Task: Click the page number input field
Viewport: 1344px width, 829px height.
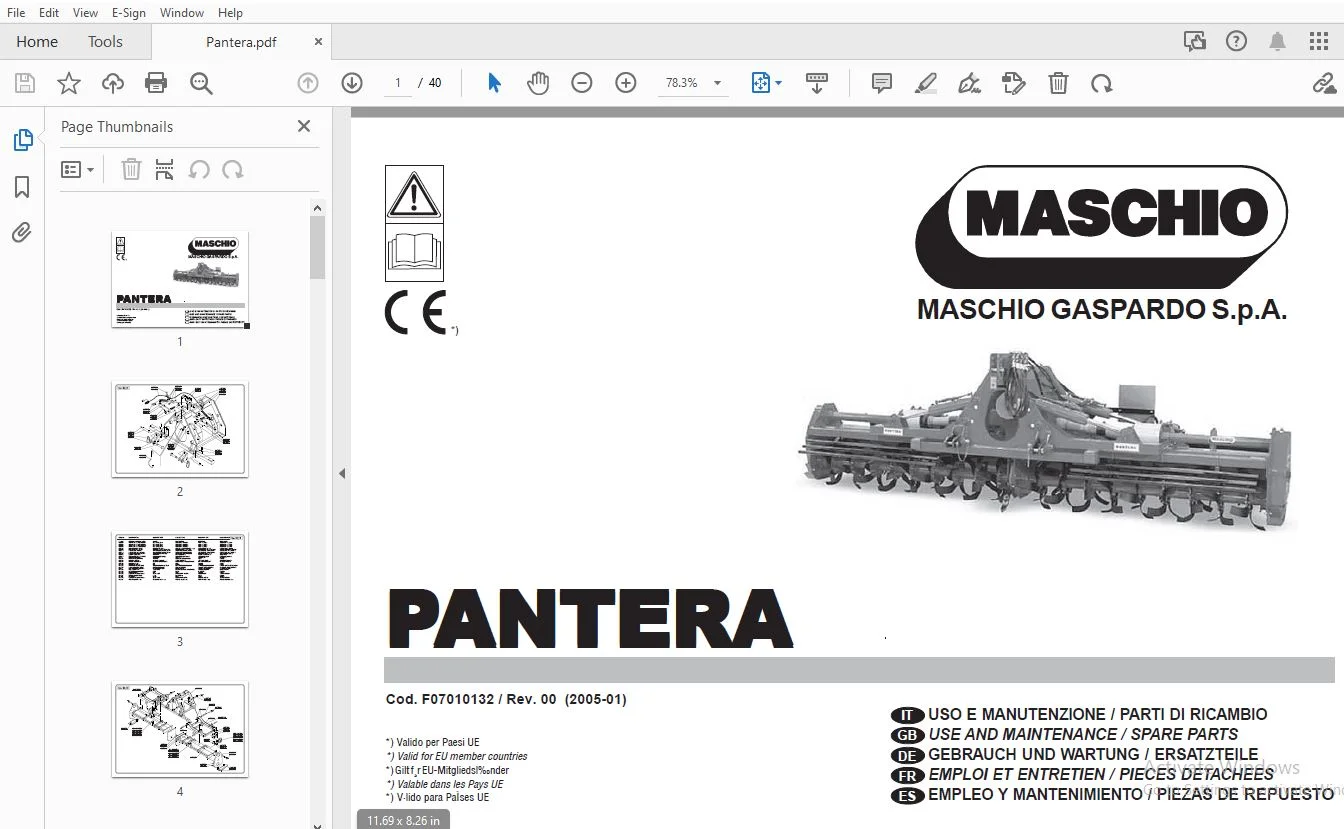Action: click(x=397, y=83)
